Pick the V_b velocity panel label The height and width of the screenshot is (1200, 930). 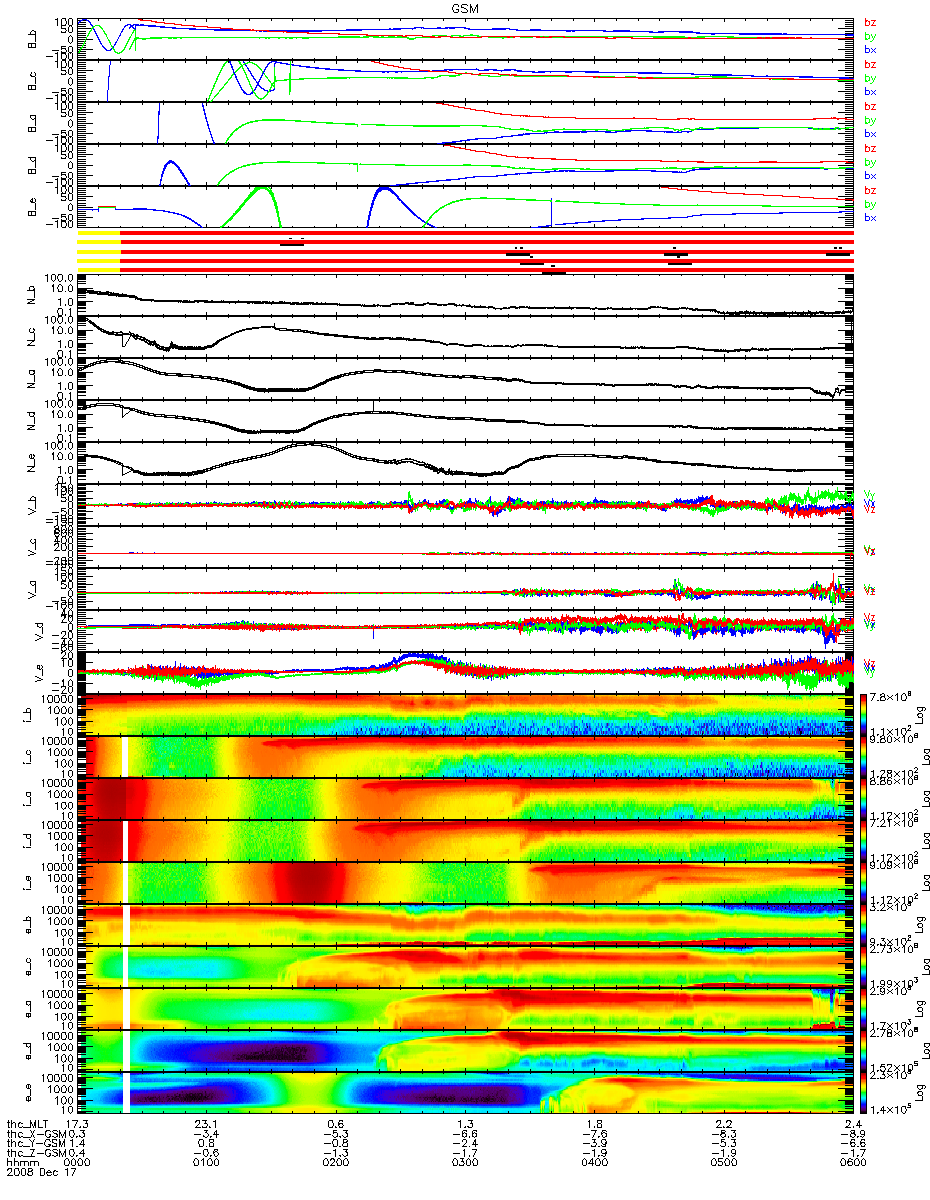[x=33, y=505]
